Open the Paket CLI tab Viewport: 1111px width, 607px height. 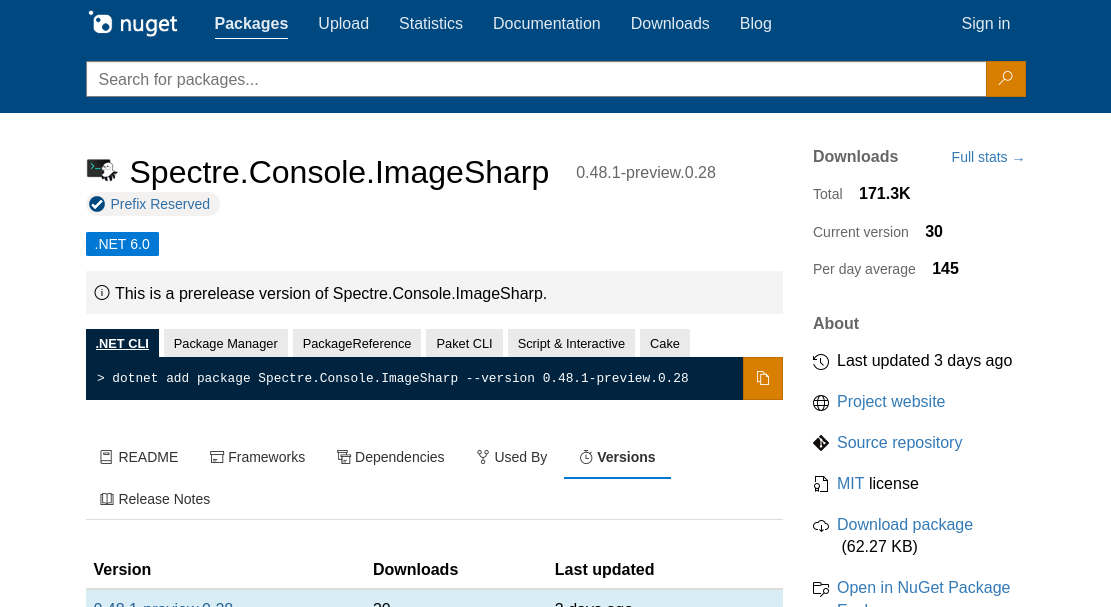click(464, 343)
